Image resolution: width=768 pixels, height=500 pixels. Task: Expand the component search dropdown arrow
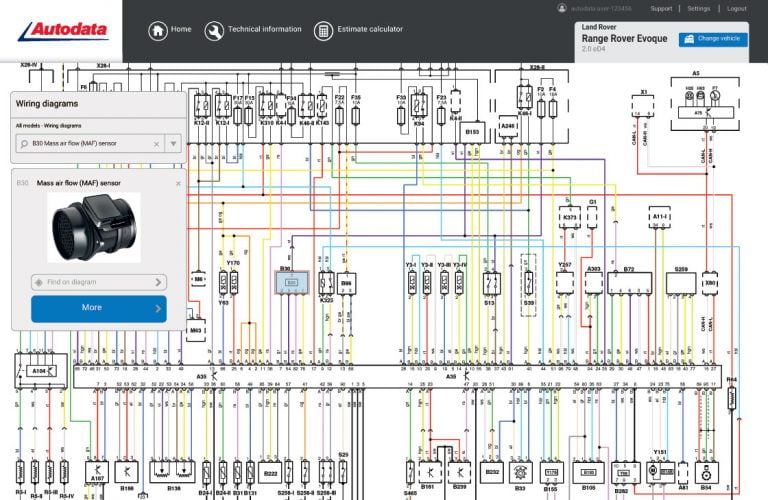(174, 144)
